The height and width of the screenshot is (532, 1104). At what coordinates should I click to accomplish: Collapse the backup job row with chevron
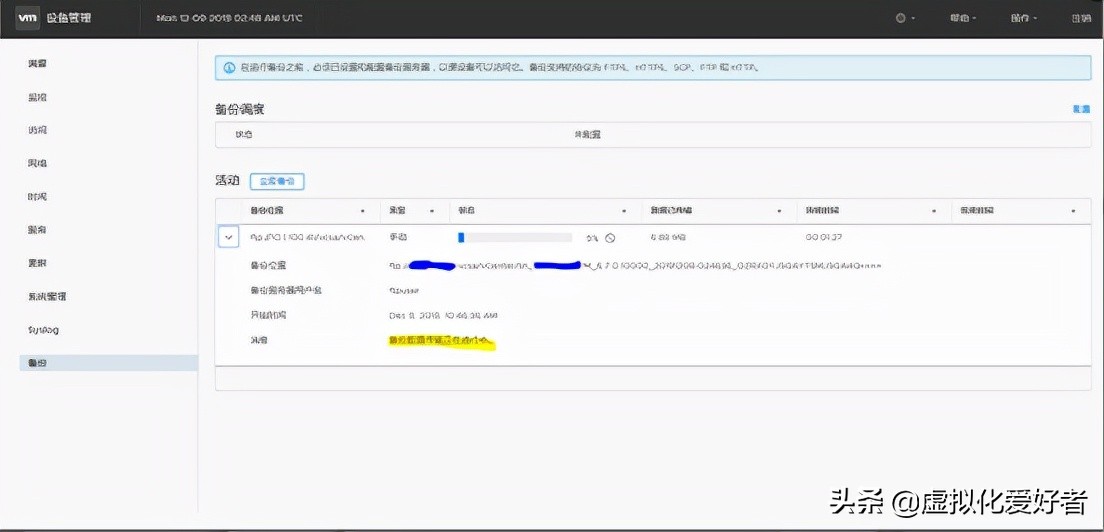pyautogui.click(x=228, y=237)
